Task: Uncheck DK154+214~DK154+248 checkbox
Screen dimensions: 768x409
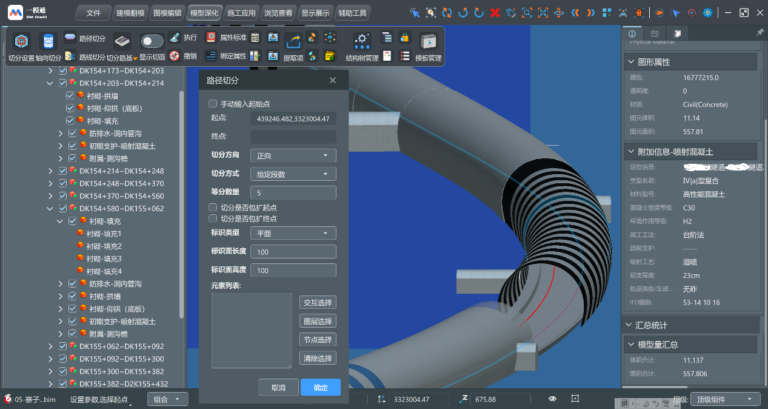Action: (63, 171)
